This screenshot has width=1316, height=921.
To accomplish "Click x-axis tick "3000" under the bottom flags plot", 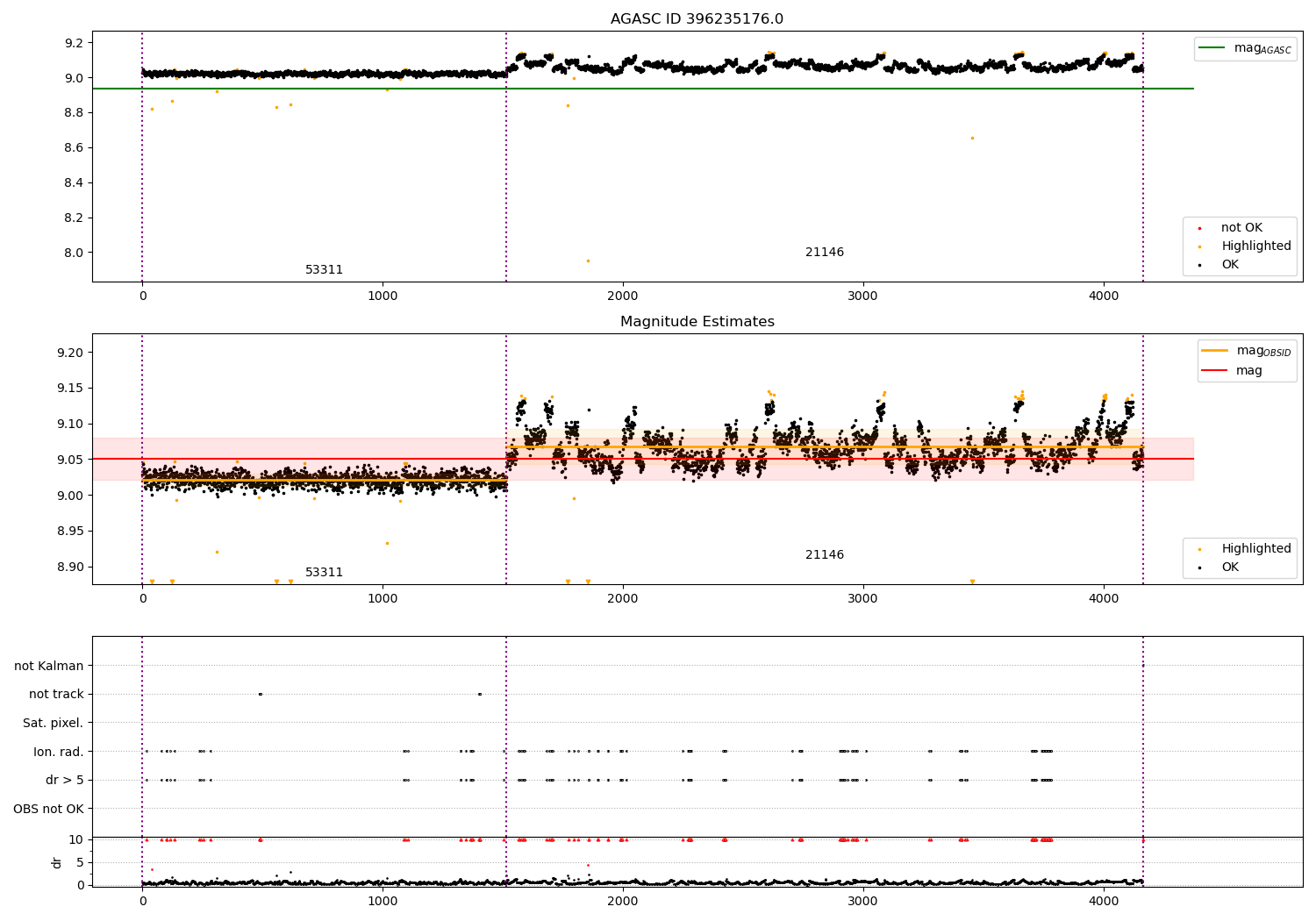I will coord(863,902).
